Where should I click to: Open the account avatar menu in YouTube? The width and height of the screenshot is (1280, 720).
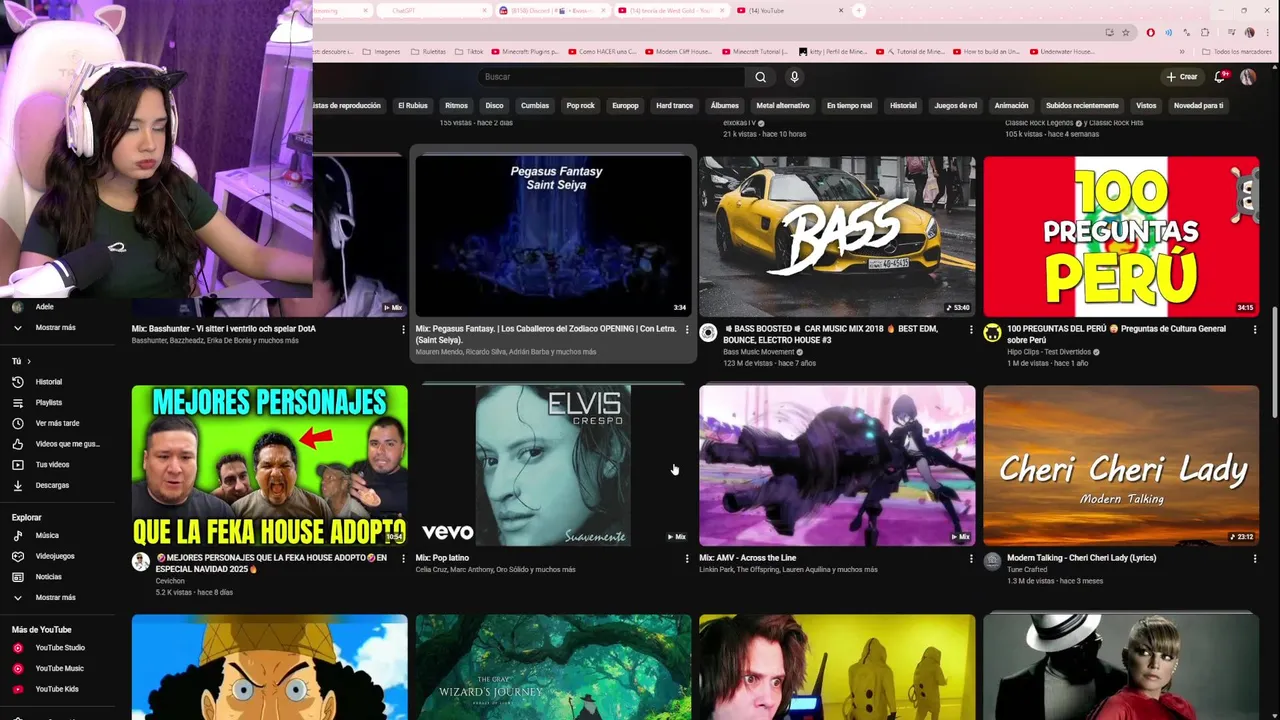pyautogui.click(x=1248, y=77)
